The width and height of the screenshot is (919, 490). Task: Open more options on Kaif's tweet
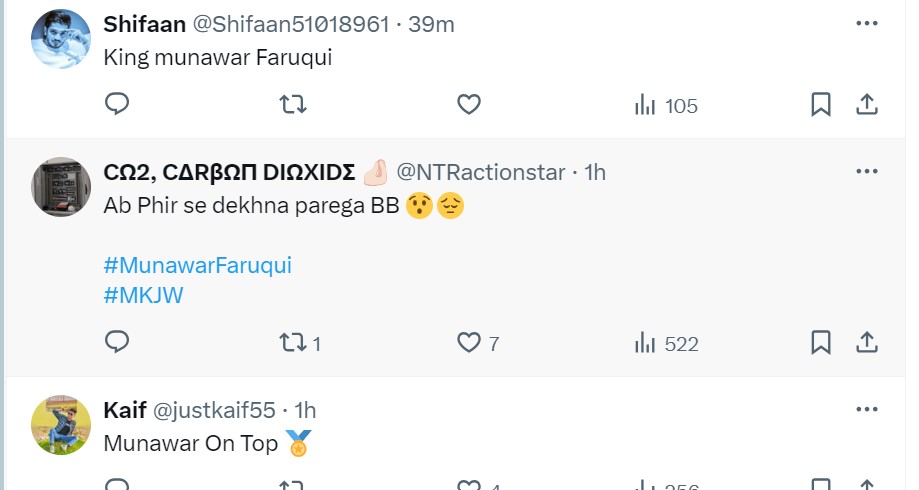[x=867, y=410]
